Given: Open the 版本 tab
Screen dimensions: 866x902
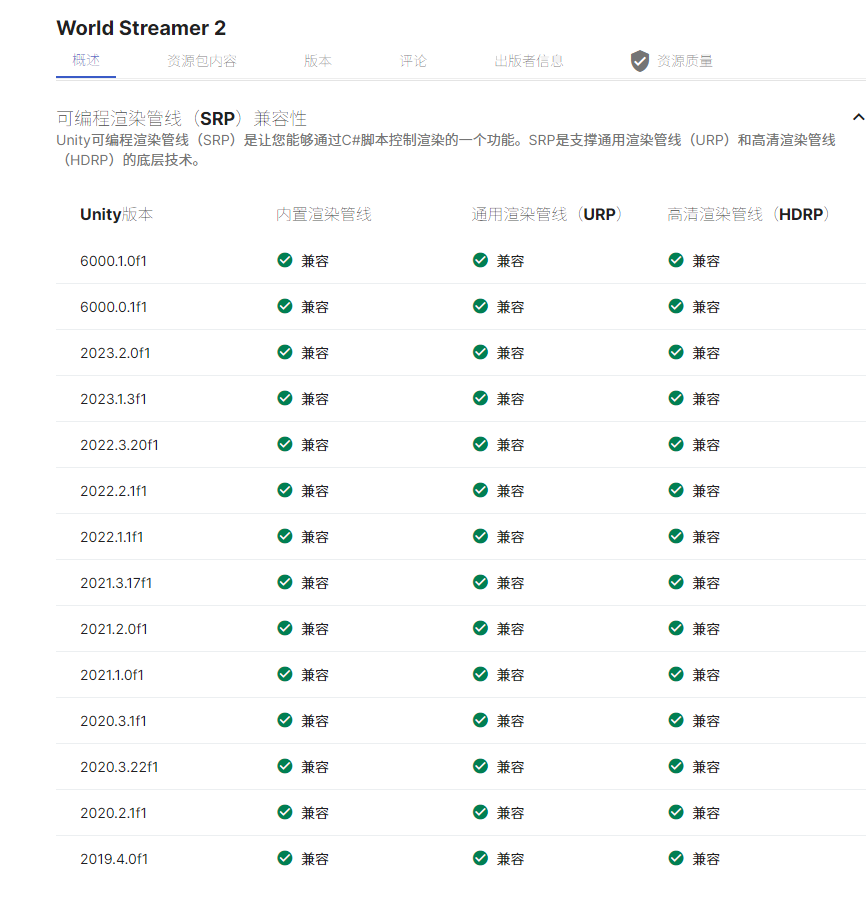Looking at the screenshot, I should [x=318, y=61].
